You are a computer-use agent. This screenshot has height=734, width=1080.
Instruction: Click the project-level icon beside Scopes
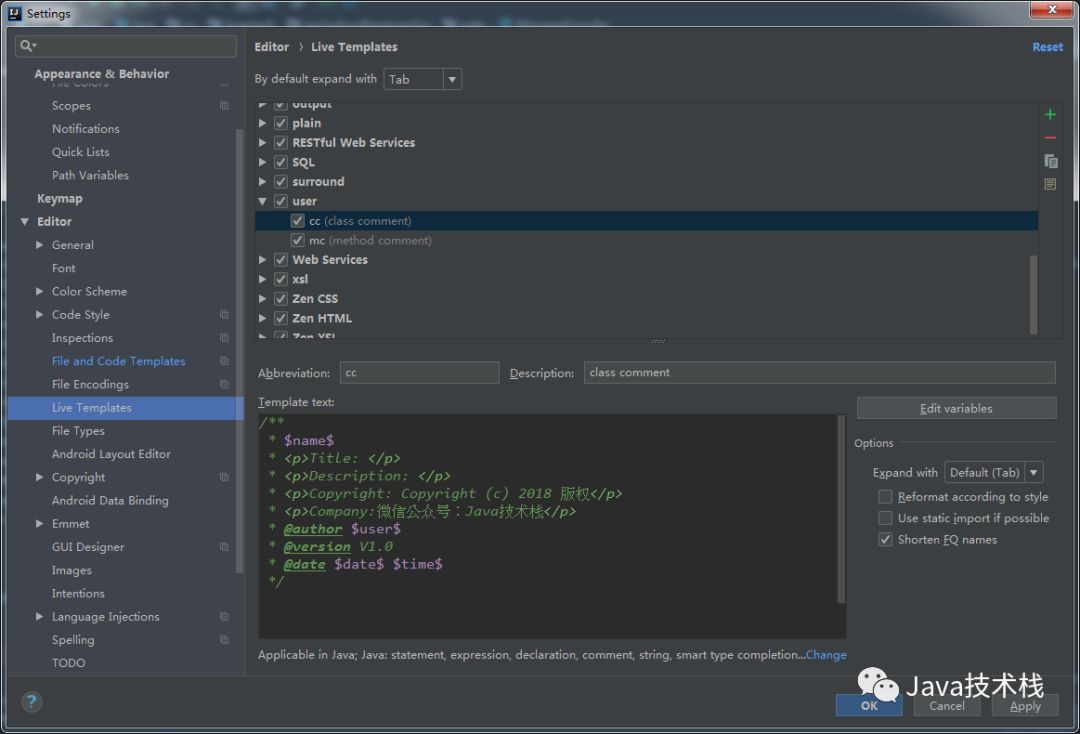[224, 105]
